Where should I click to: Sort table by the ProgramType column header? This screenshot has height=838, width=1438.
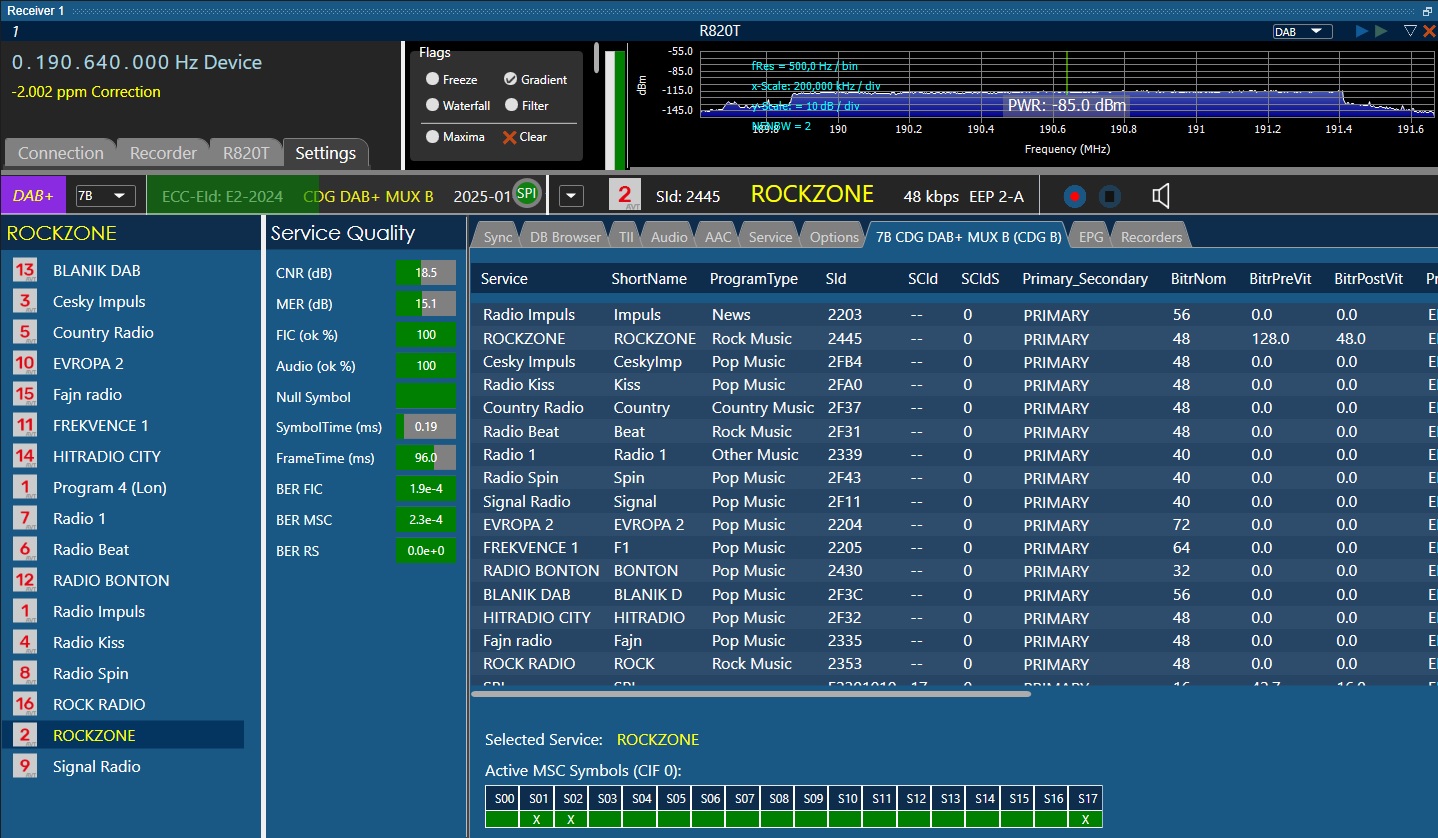(x=754, y=279)
